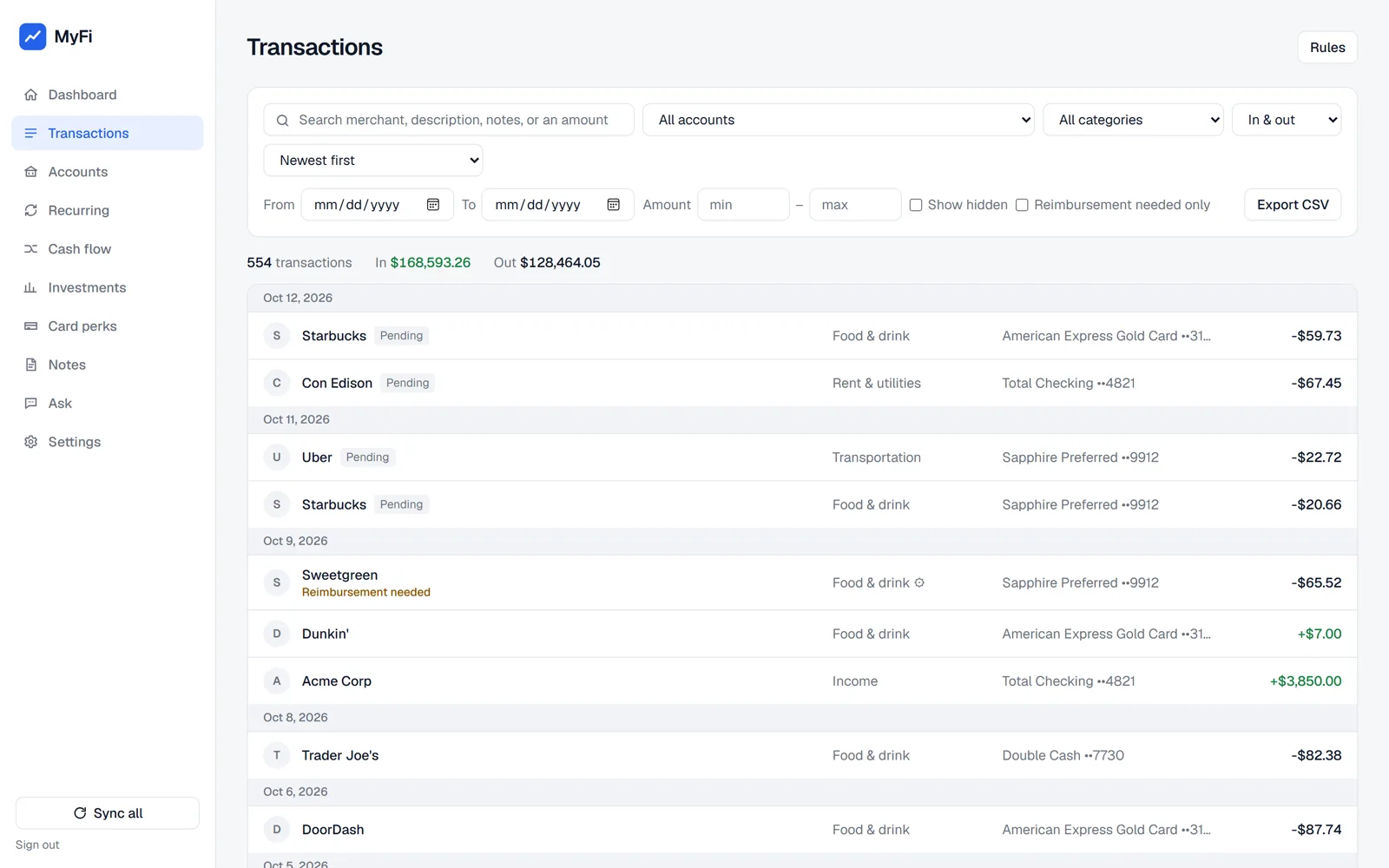Click the Sync all button
The width and height of the screenshot is (1389, 868).
coord(108,813)
